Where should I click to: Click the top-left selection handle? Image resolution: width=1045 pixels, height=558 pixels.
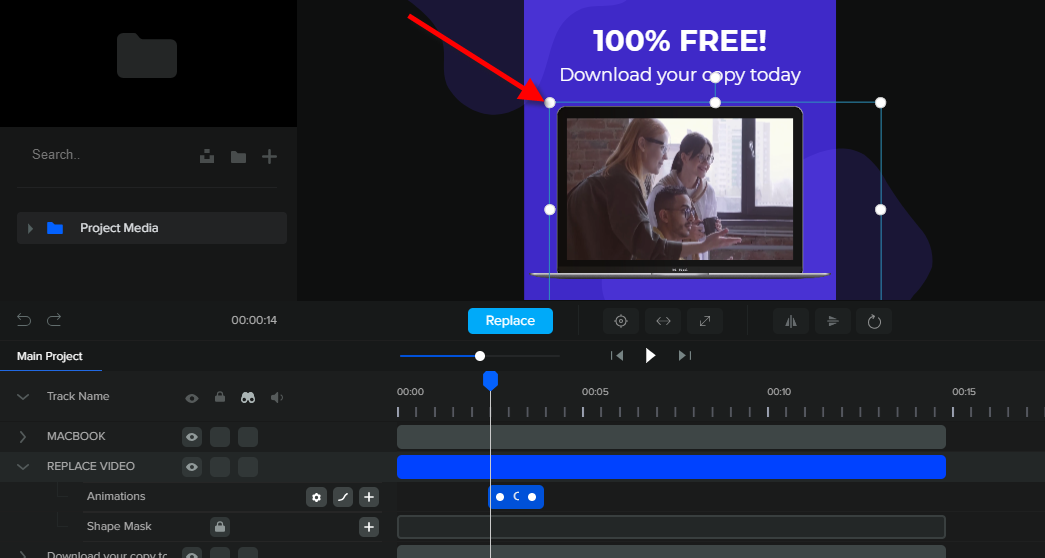click(x=550, y=103)
